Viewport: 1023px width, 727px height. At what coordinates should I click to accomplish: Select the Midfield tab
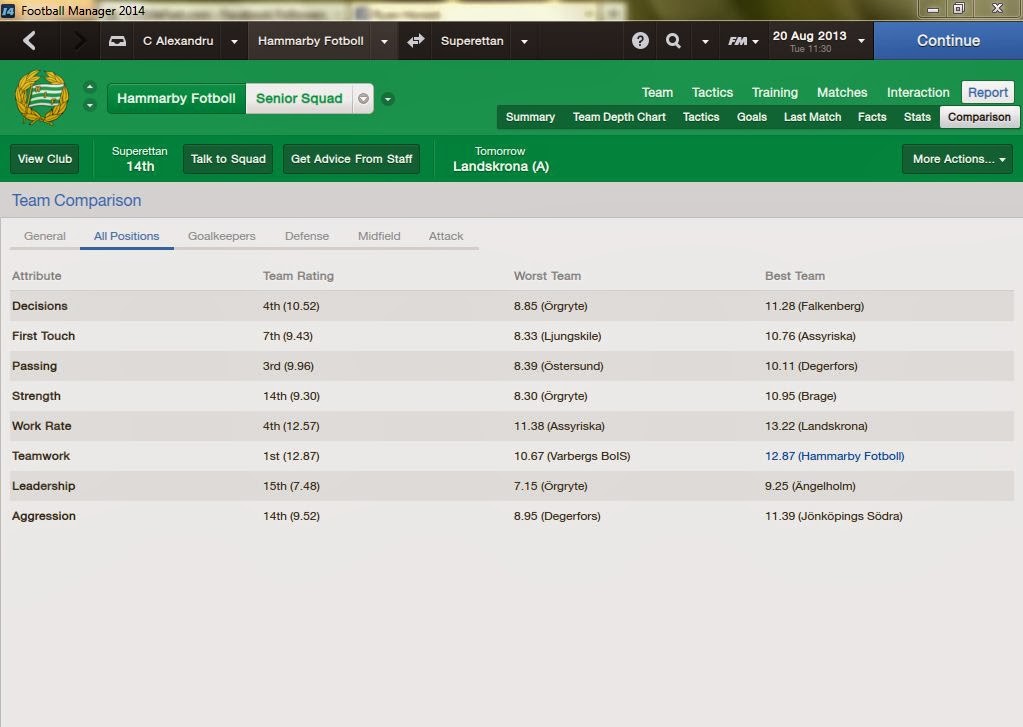379,236
